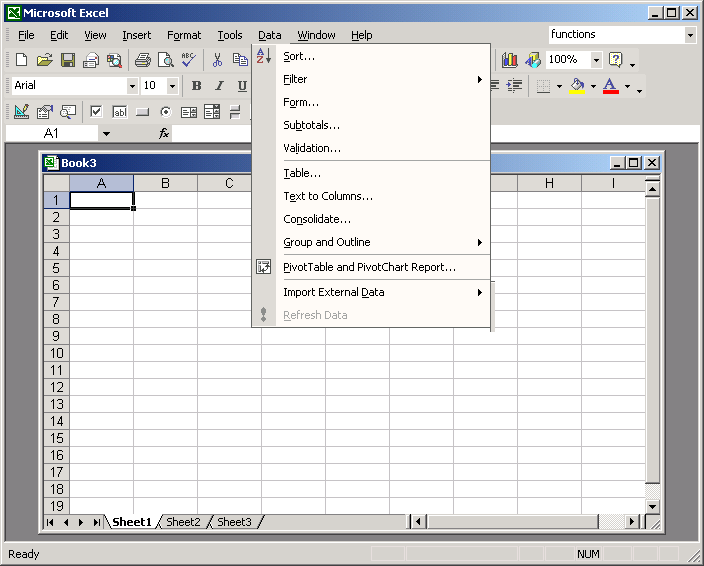Click the fx Insert Function button
The width and height of the screenshot is (704, 566).
click(164, 133)
